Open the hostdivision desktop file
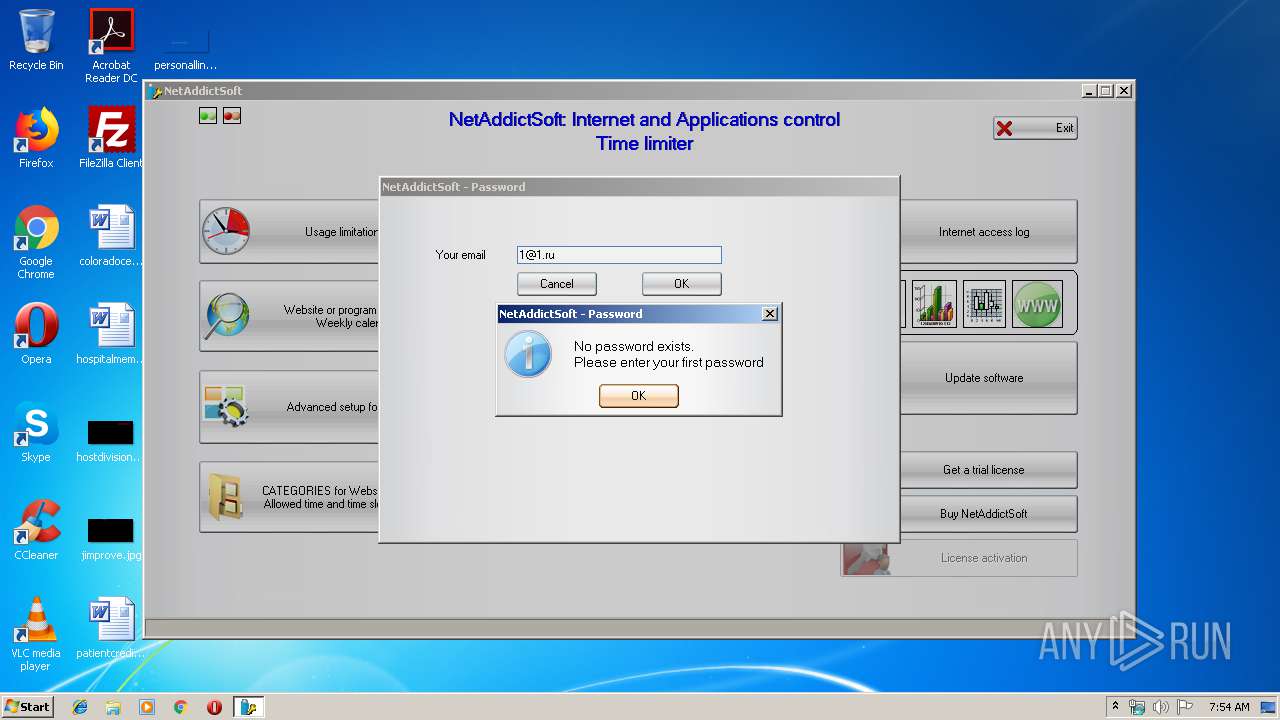This screenshot has height=720, width=1280. click(110, 440)
